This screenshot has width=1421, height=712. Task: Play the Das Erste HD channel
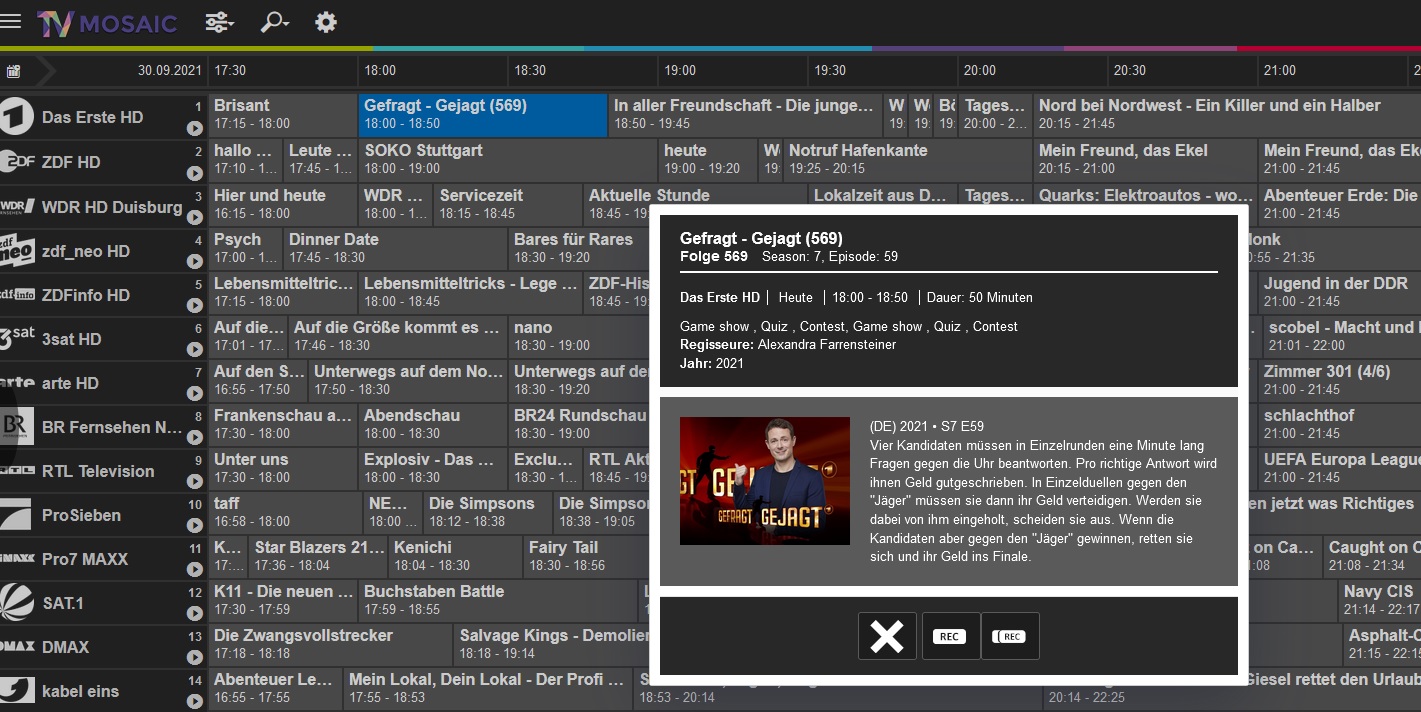point(194,128)
